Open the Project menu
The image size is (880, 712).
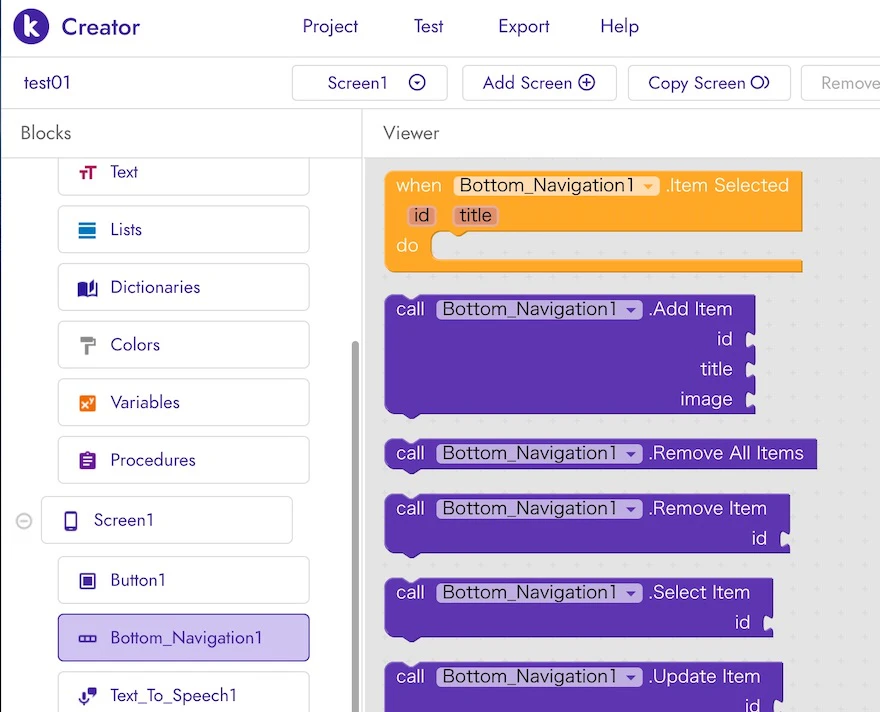click(x=330, y=26)
